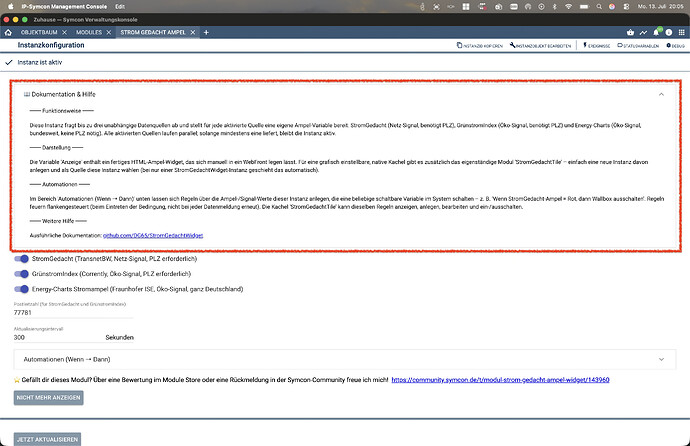690x446 pixels.
Task: Click the Dokumentation & Hilfe header title
Action: pyautogui.click(x=63, y=94)
